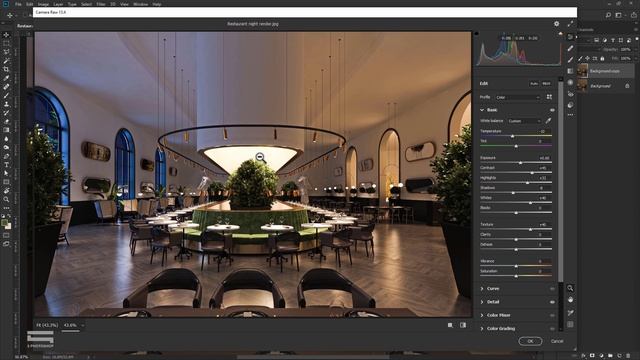
Task: Toggle Camera Raw full screen mode
Action: pos(570,24)
